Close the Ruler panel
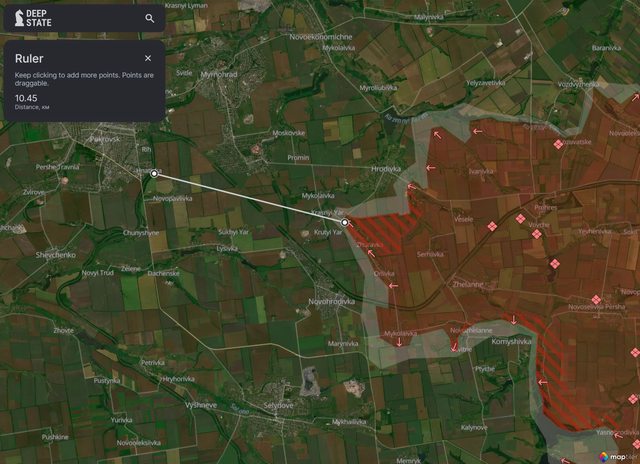Screen dimensions: 640x464 (x=148, y=59)
